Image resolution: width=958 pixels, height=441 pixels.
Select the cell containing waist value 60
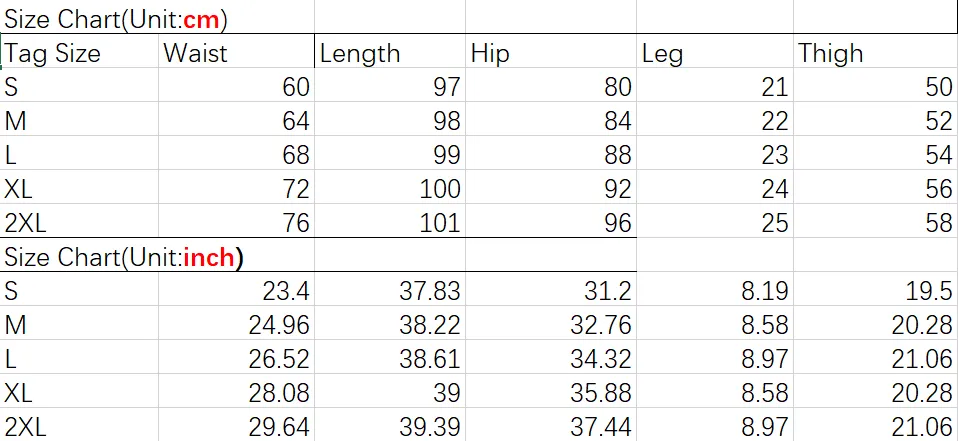click(236, 85)
